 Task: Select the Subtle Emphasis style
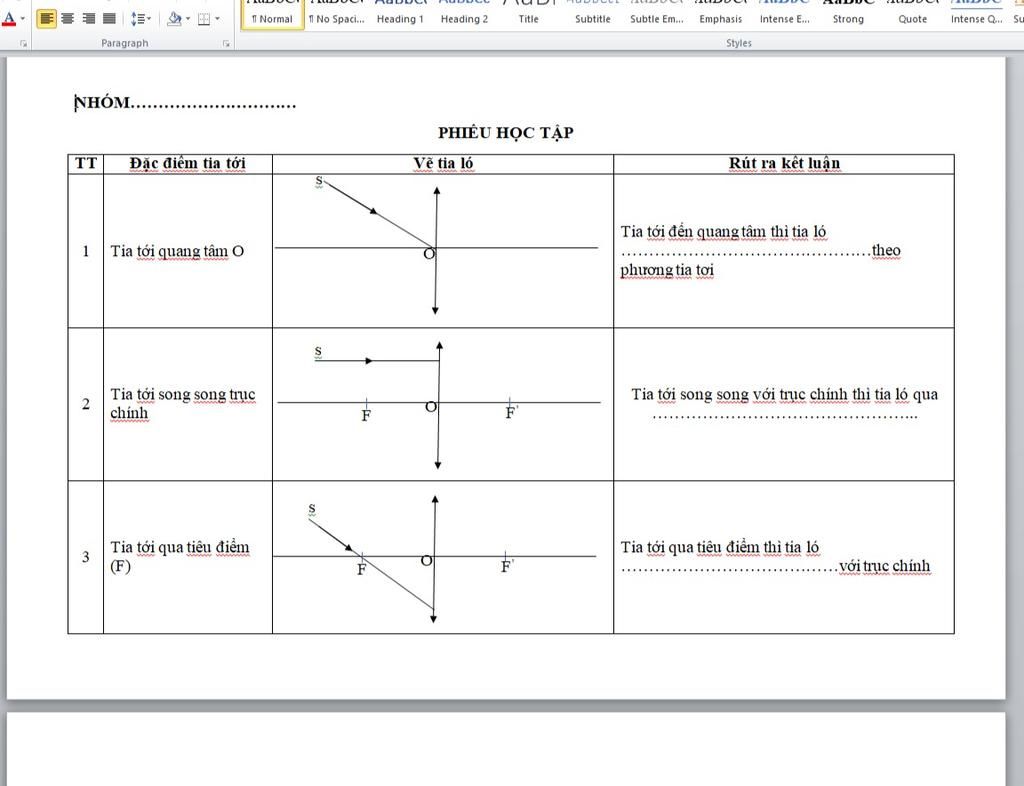point(656,14)
